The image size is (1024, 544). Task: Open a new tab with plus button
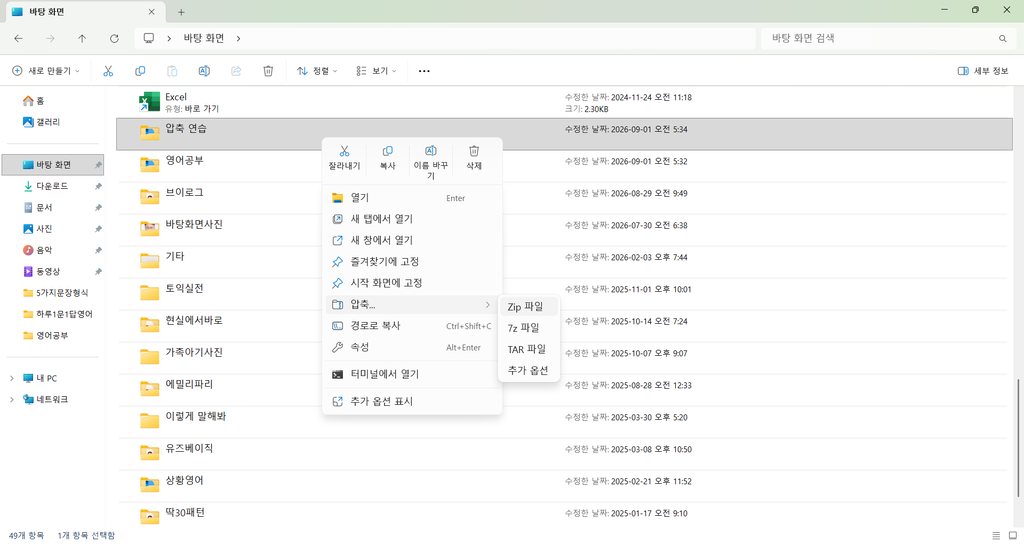pyautogui.click(x=181, y=12)
